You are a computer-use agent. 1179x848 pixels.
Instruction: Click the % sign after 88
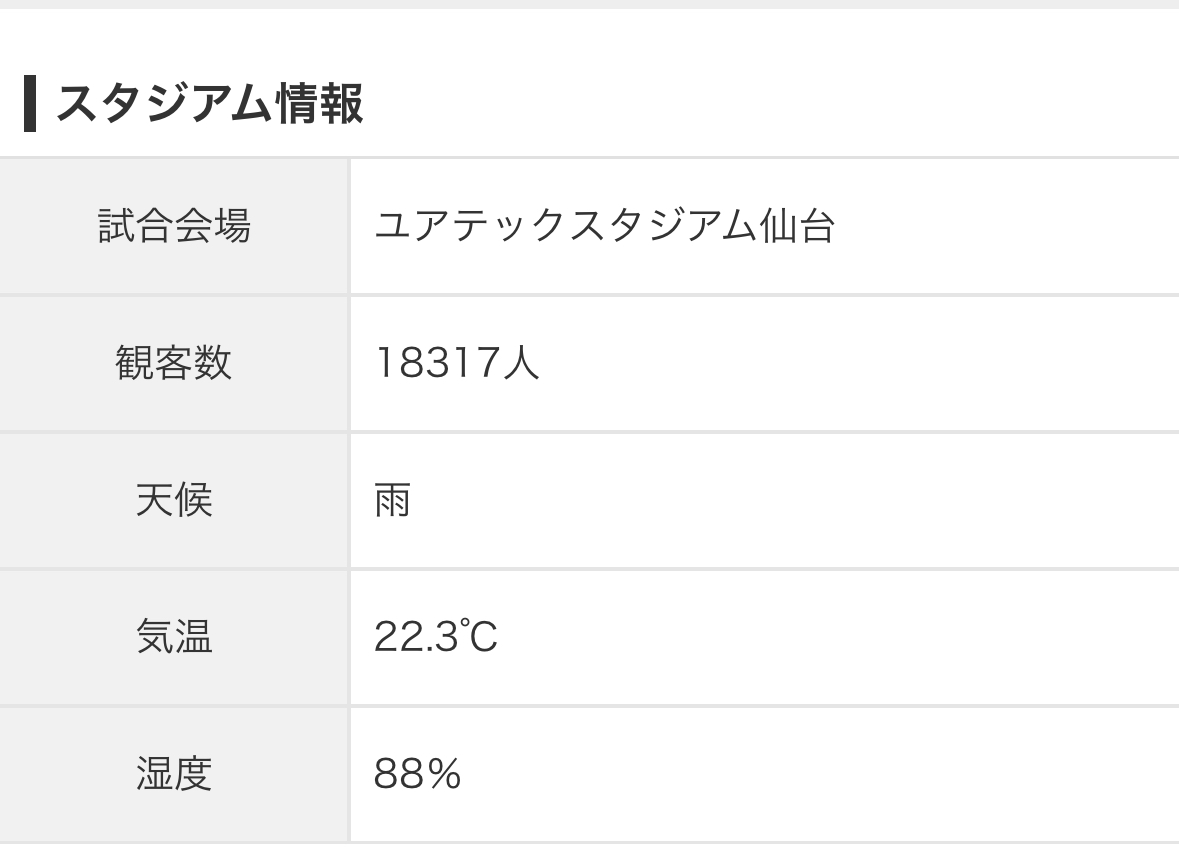pyautogui.click(x=443, y=773)
